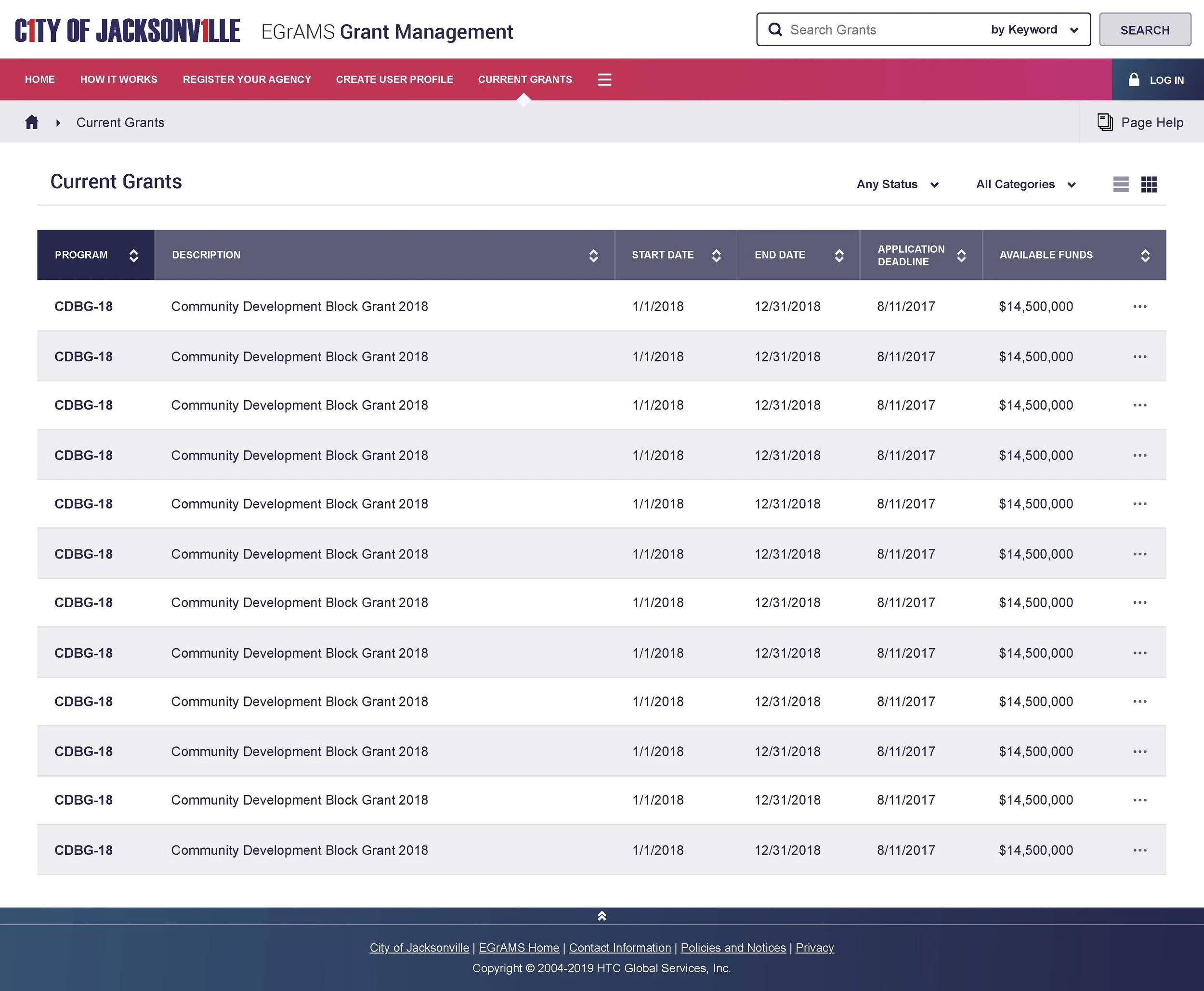Screen dimensions: 1204x991
Task: Open more options for first CDBG-18 row
Action: click(1139, 307)
